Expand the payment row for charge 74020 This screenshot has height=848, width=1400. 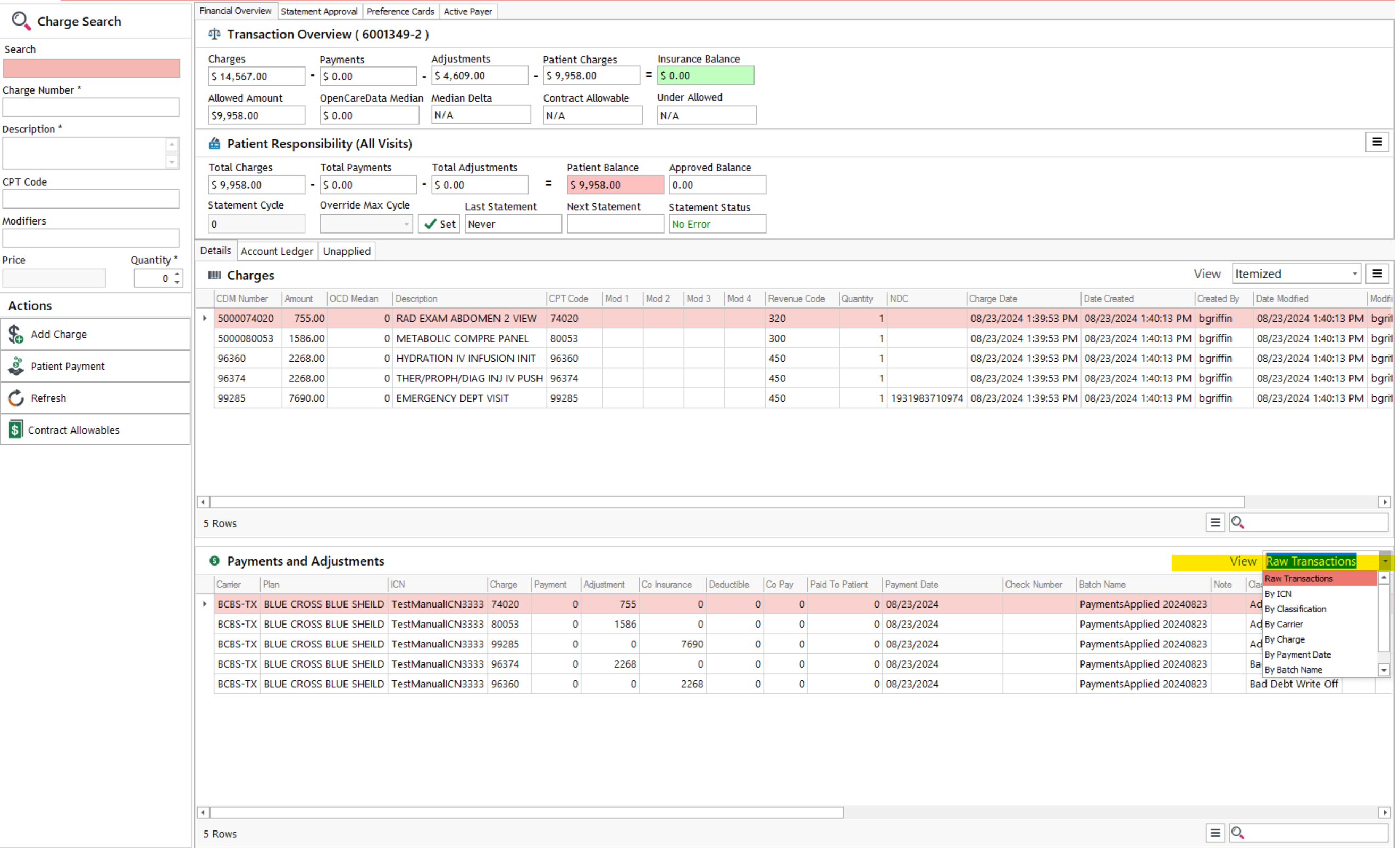[x=205, y=605]
